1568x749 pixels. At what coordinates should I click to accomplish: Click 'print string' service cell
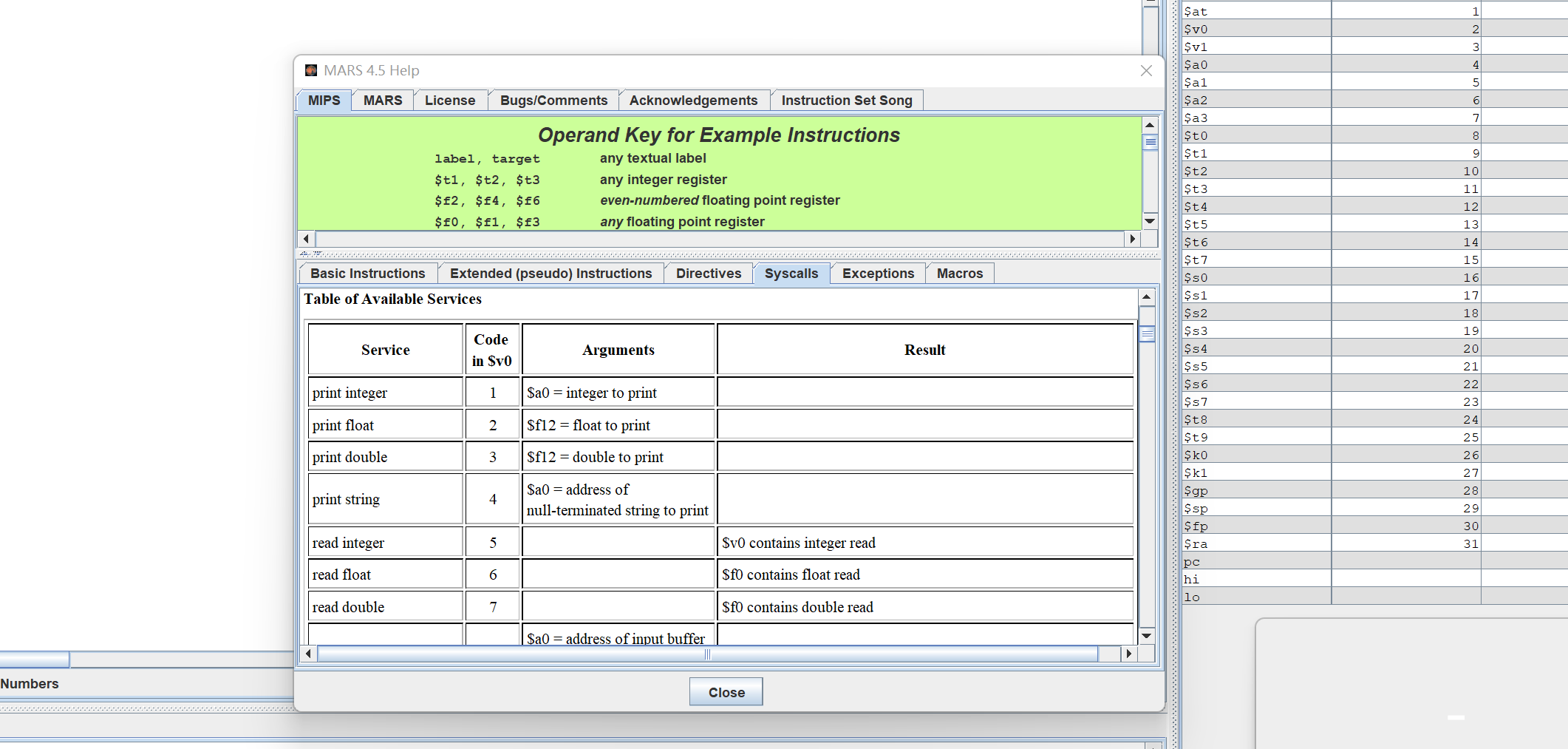386,499
